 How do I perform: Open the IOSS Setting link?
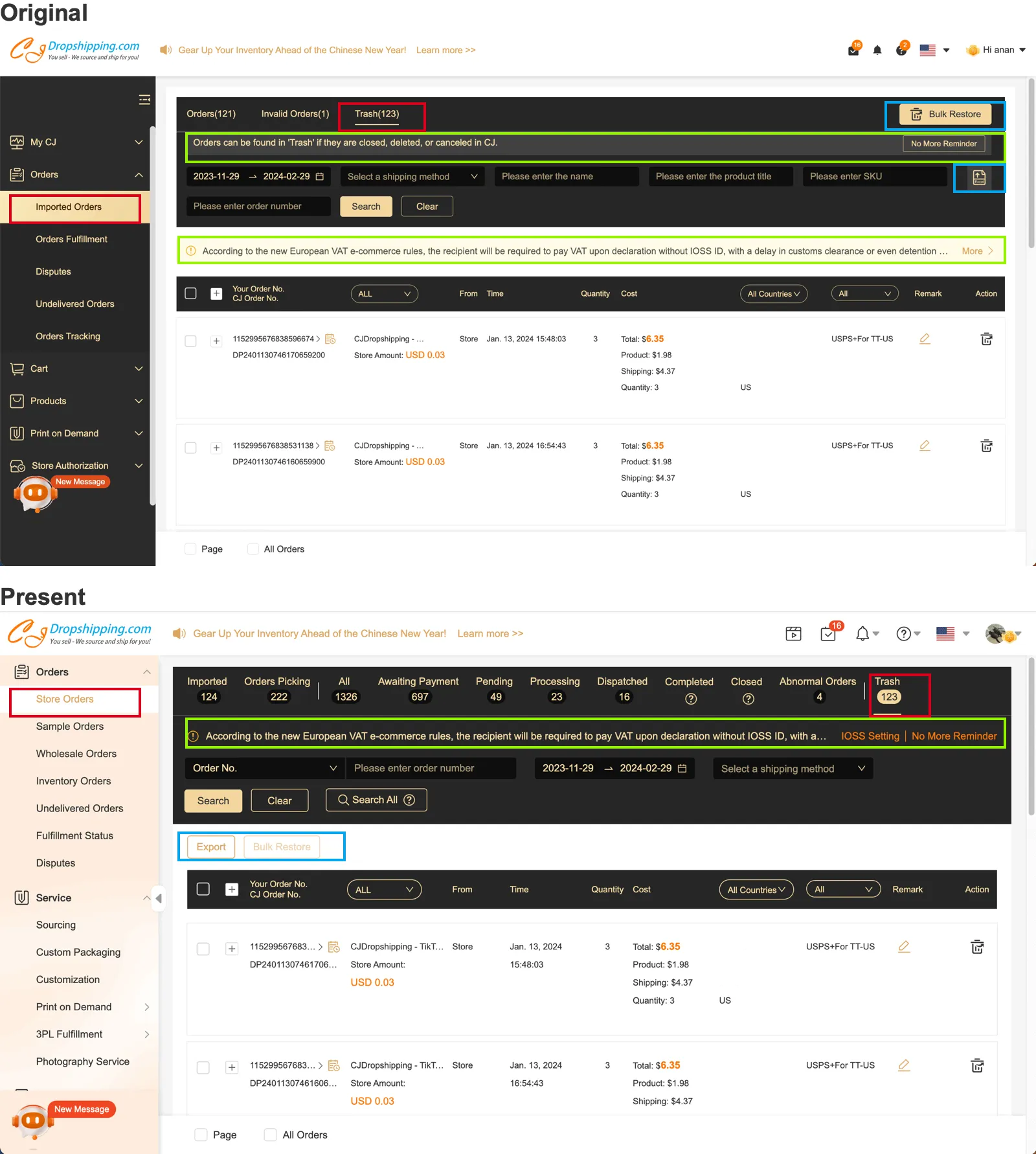click(x=870, y=736)
